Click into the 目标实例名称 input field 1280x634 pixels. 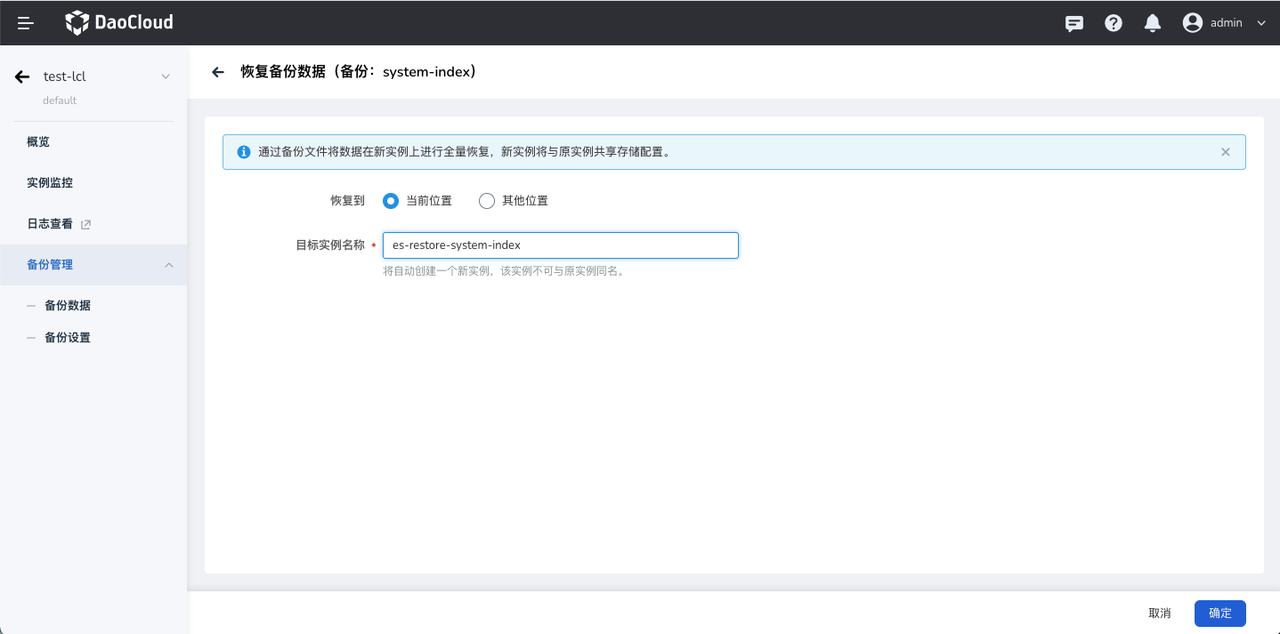[x=560, y=245]
